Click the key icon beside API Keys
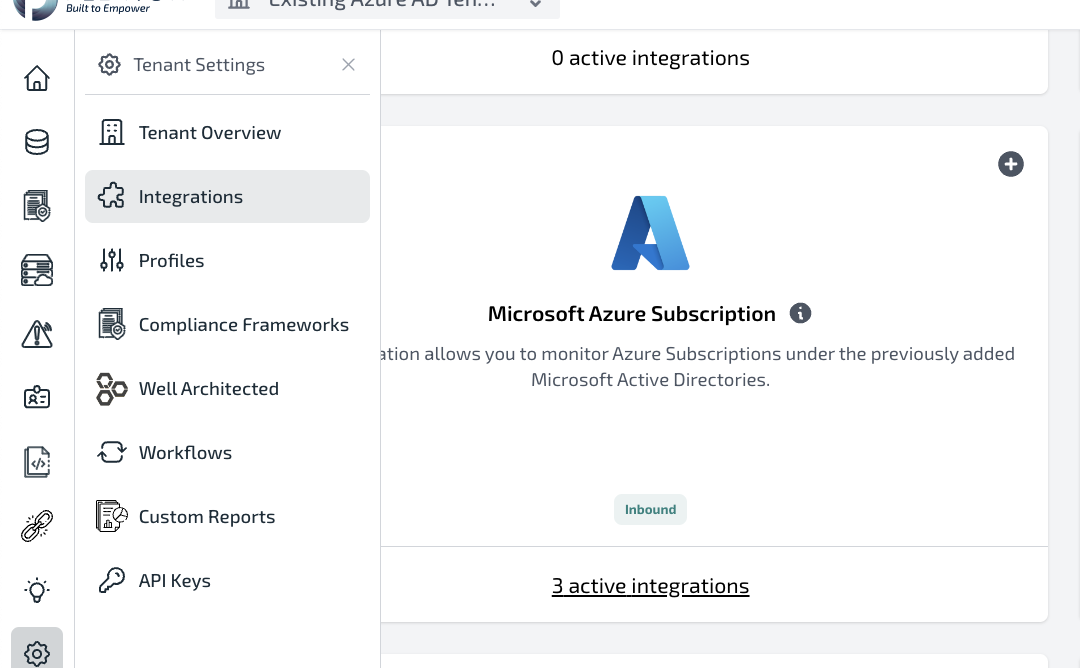The width and height of the screenshot is (1080, 668). coord(112,581)
